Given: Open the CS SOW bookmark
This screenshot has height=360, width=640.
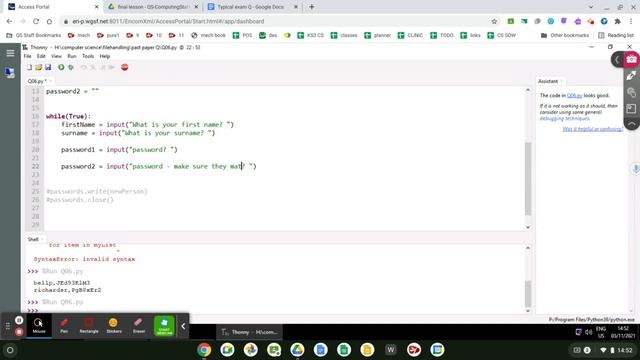Looking at the screenshot, I should (502, 36).
